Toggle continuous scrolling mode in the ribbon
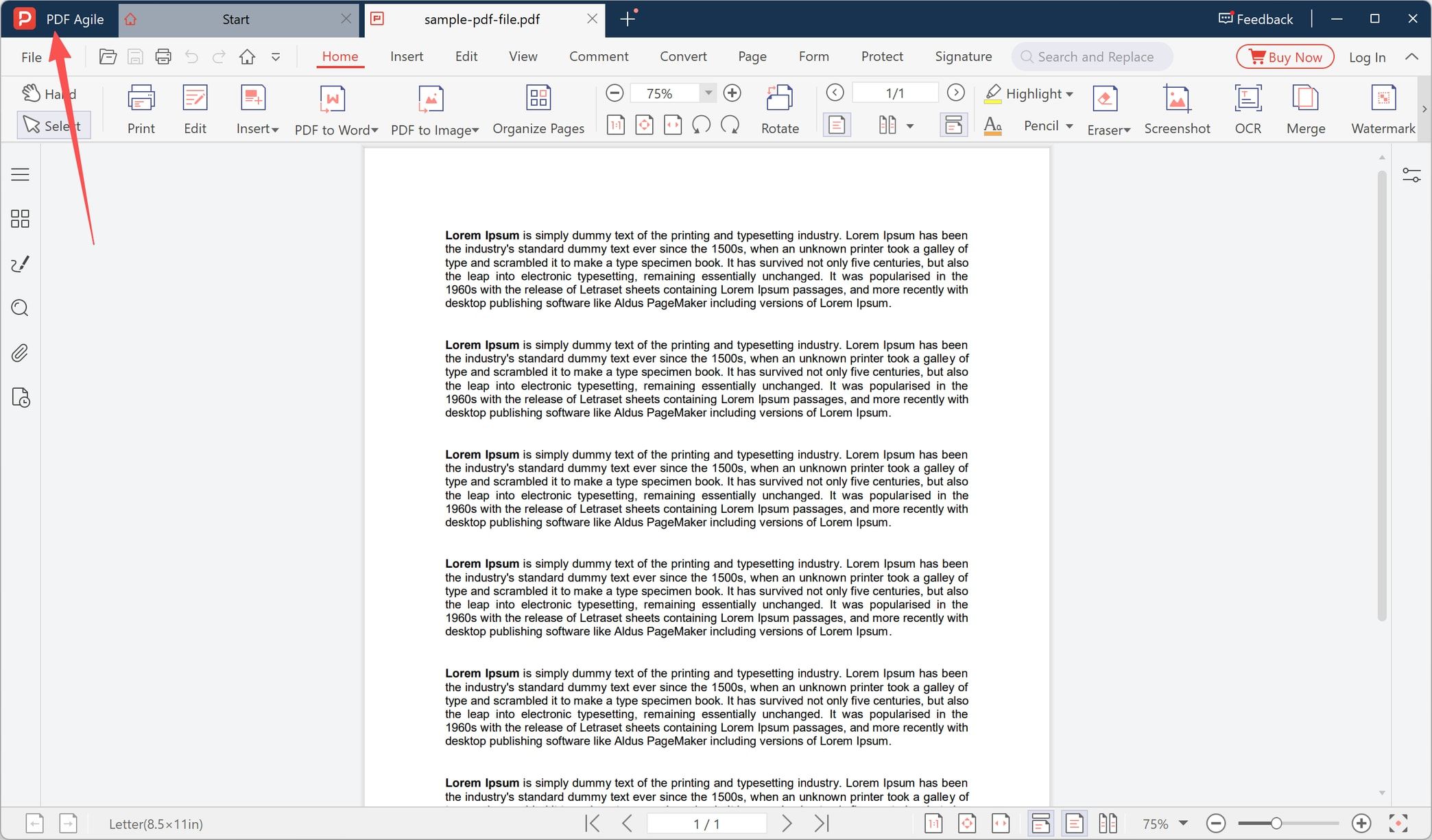The height and width of the screenshot is (840, 1432). [x=953, y=125]
